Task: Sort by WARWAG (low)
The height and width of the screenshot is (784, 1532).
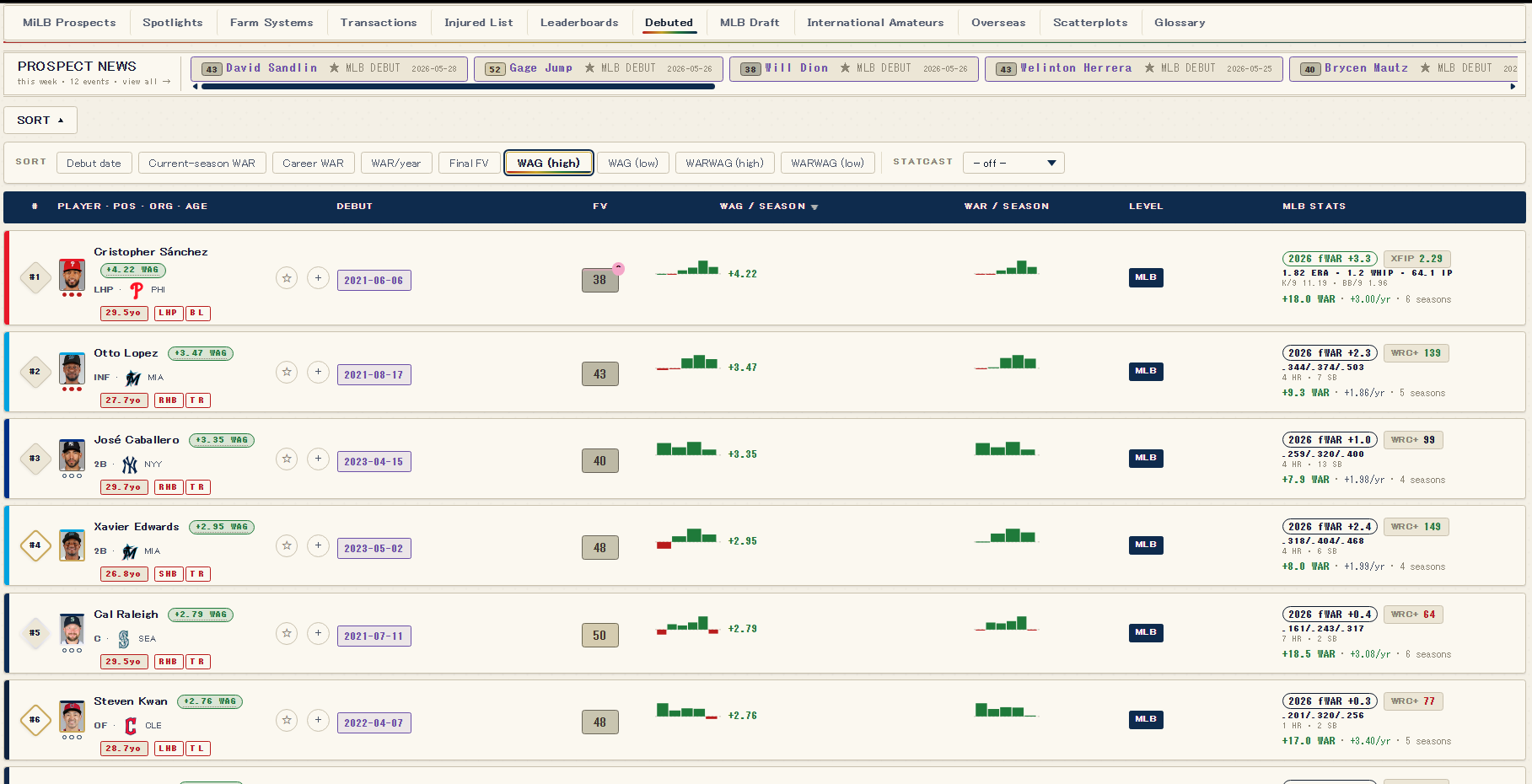Action: (x=827, y=163)
